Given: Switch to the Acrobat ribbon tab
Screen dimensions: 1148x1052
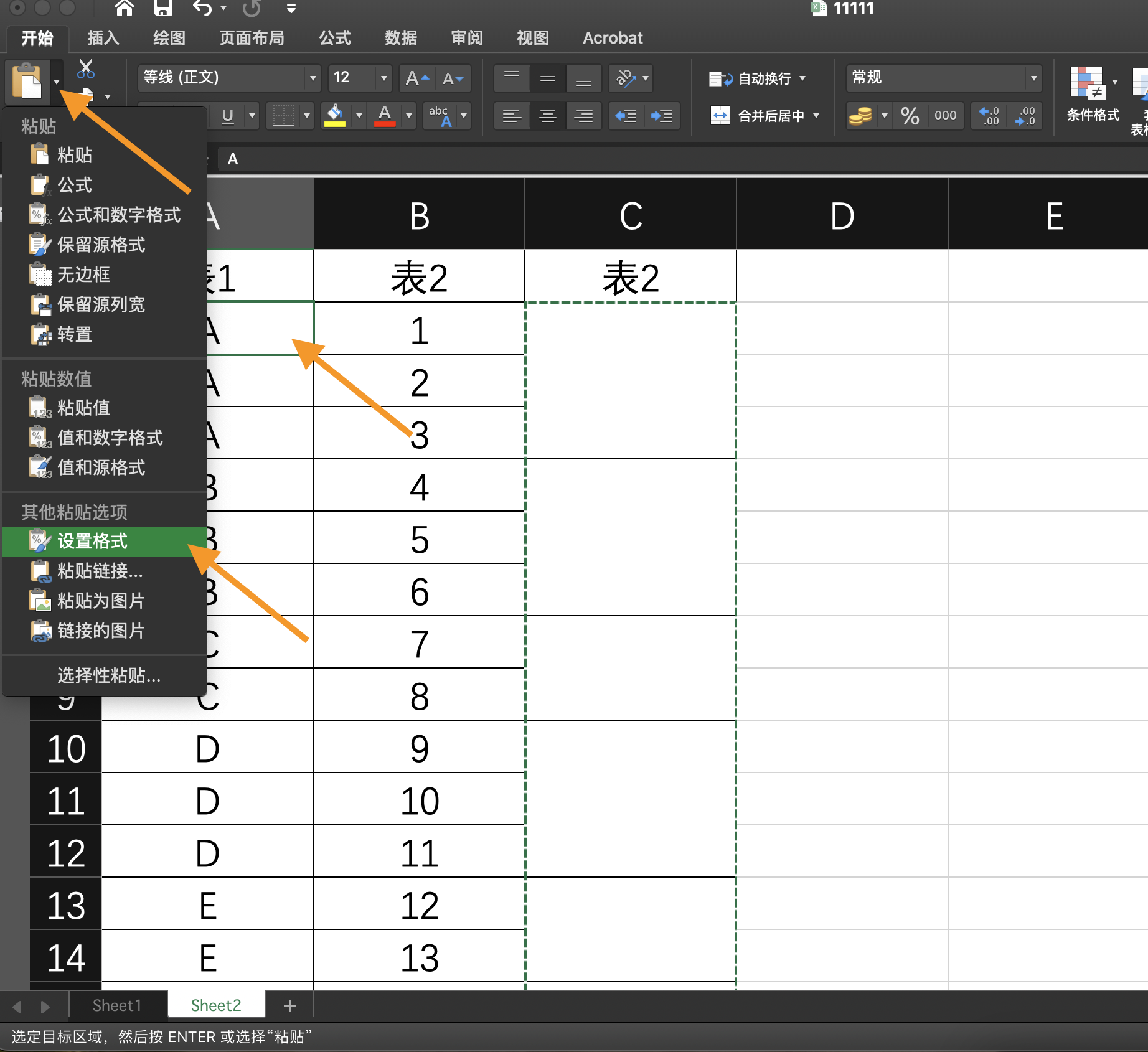Looking at the screenshot, I should [612, 37].
